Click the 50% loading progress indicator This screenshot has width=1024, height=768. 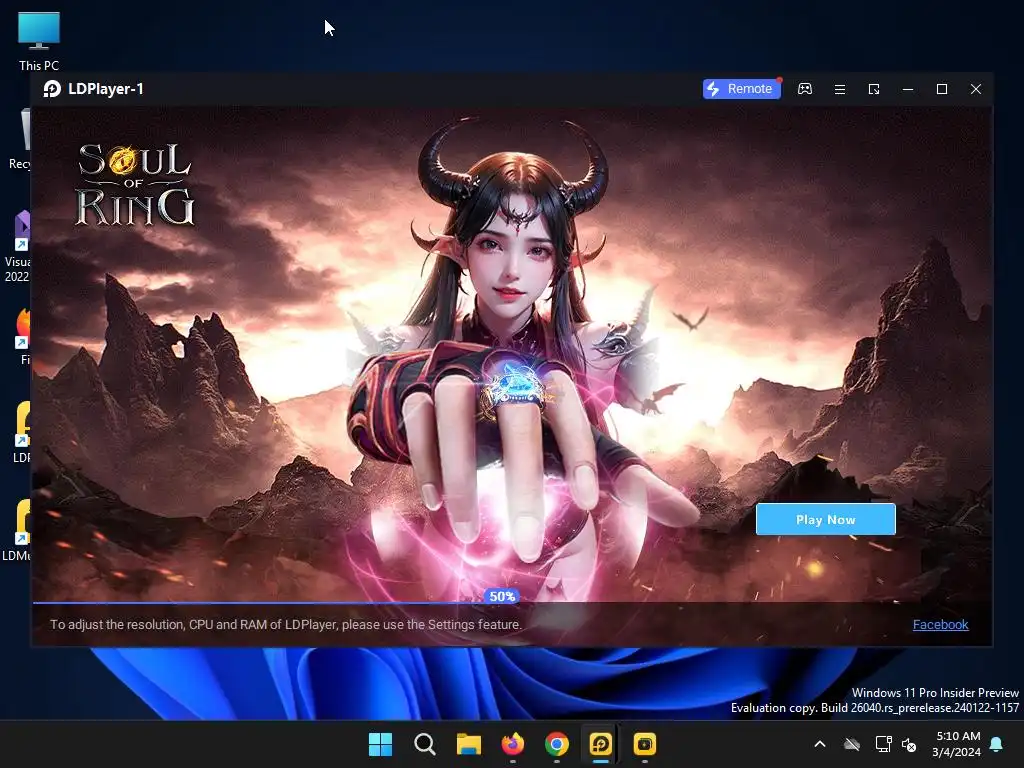pos(502,596)
